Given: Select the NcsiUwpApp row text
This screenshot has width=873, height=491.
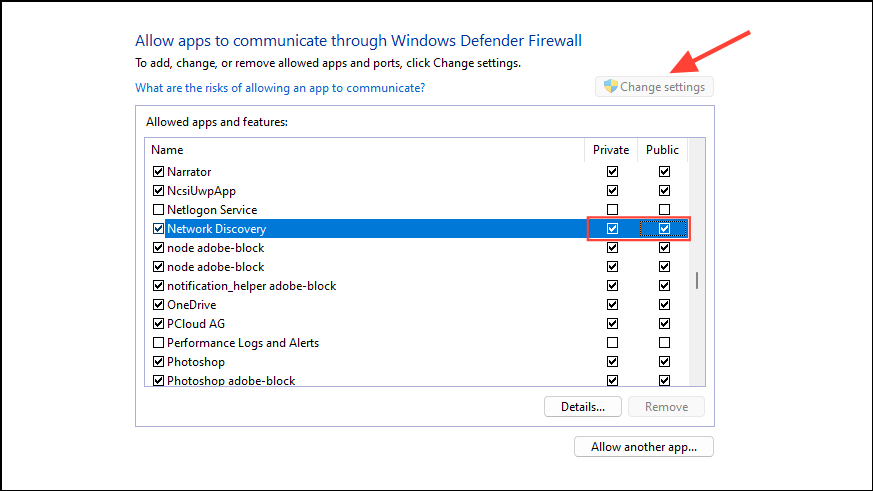Looking at the screenshot, I should (x=202, y=191).
